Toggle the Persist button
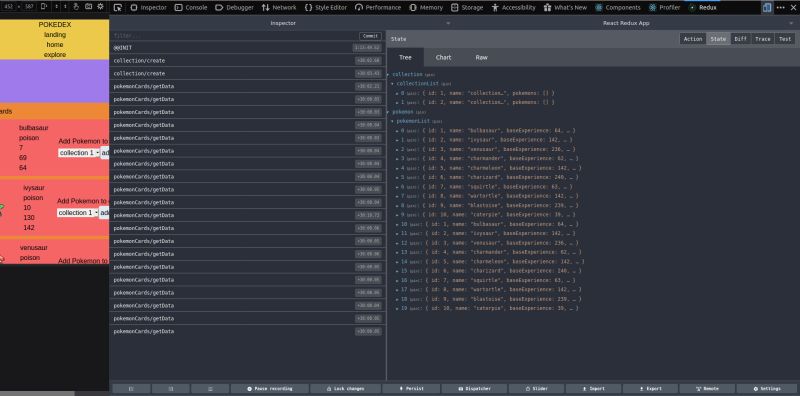The height and width of the screenshot is (396, 800). [411, 389]
